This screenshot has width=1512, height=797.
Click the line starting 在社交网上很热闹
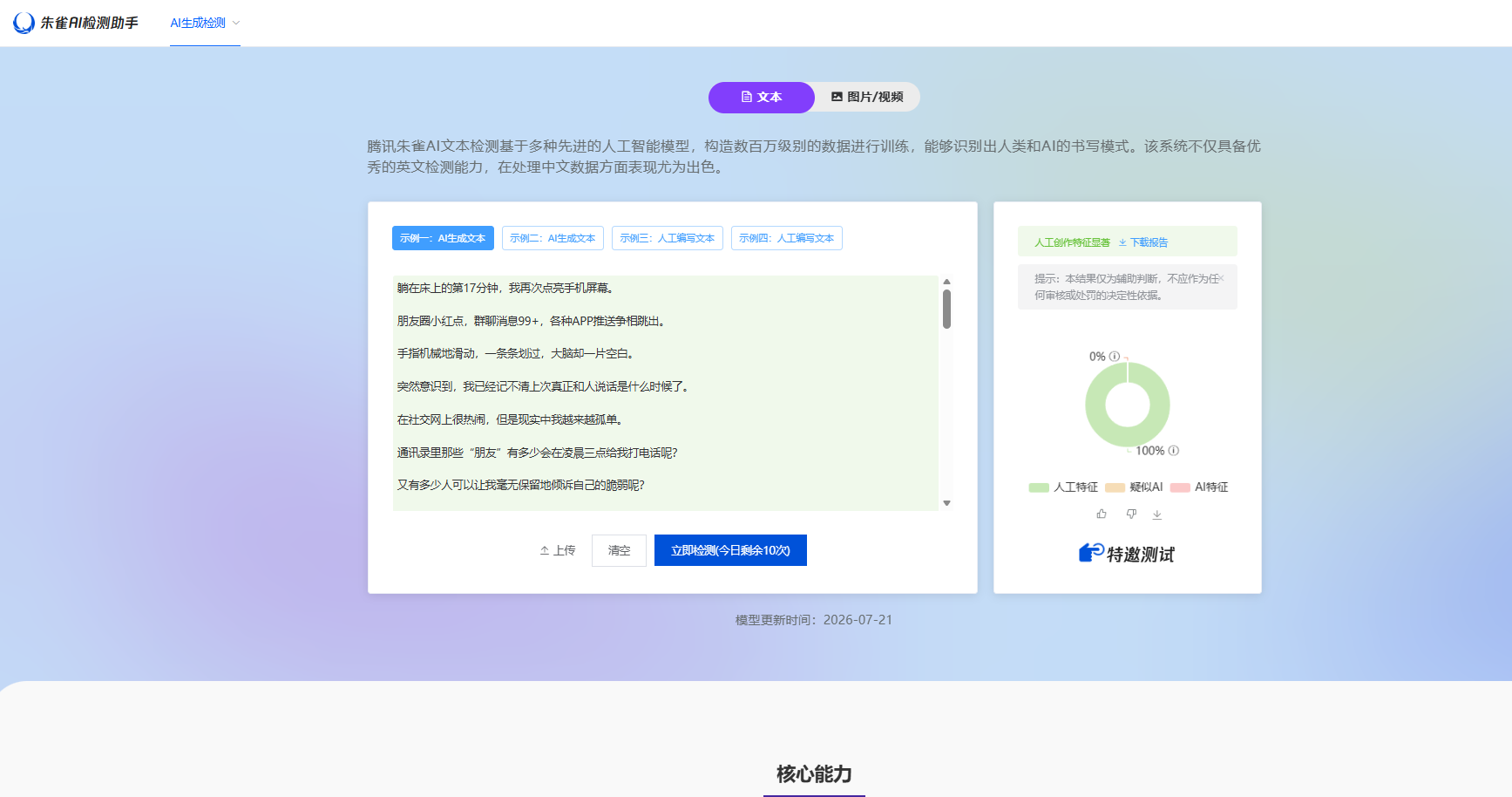512,419
